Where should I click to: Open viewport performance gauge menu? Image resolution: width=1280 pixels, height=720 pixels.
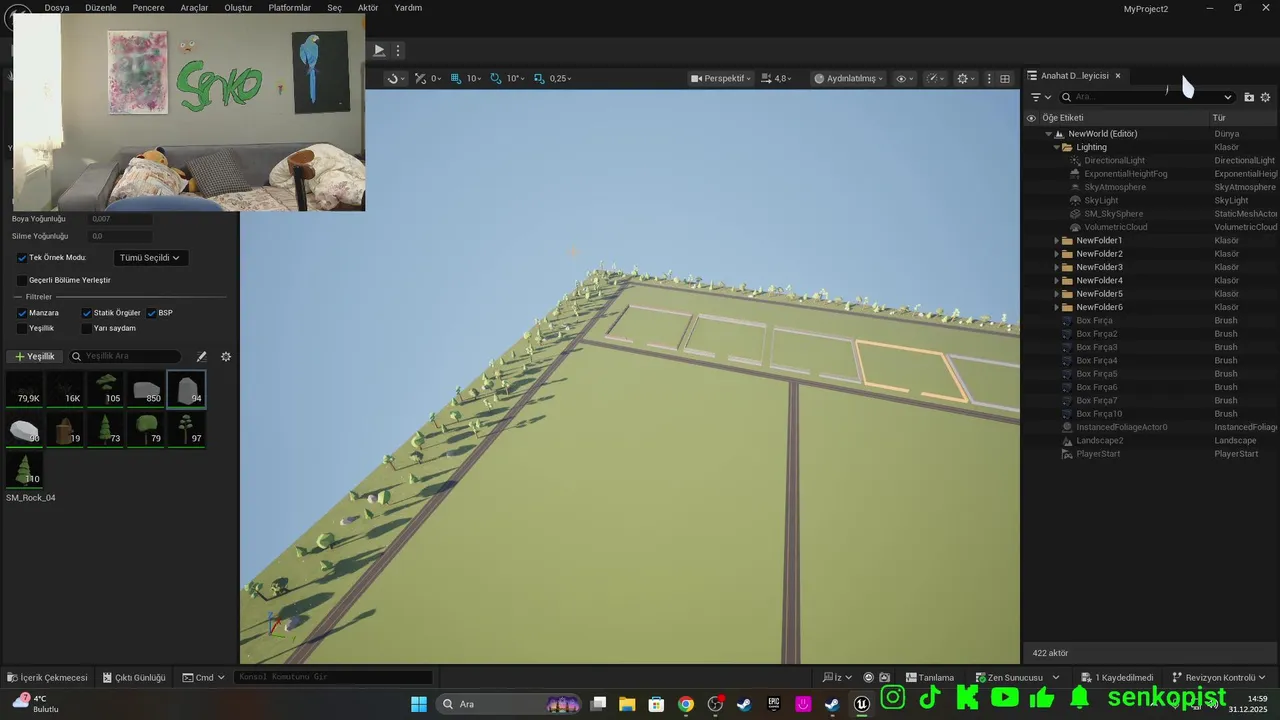[935, 78]
